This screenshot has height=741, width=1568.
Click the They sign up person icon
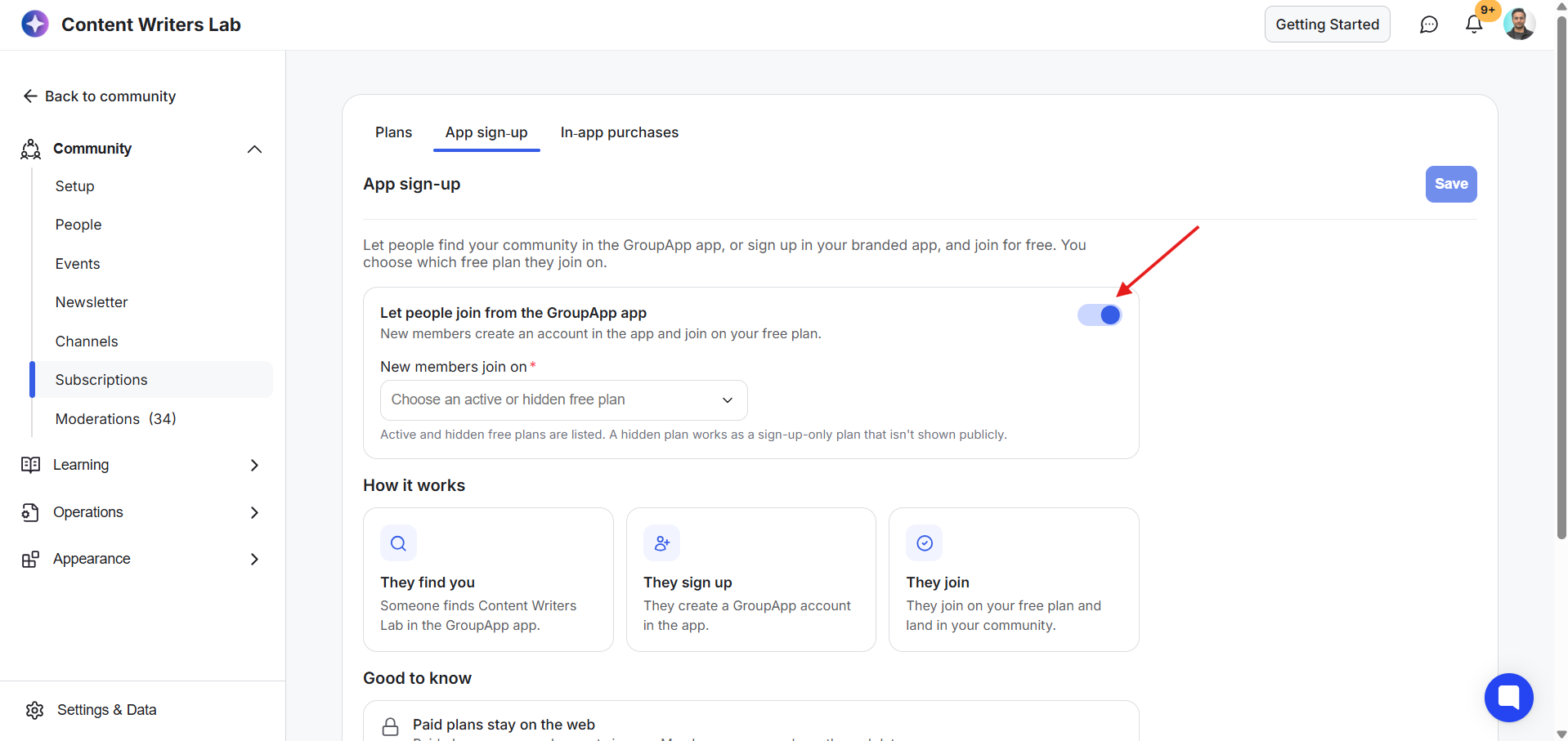pos(661,543)
